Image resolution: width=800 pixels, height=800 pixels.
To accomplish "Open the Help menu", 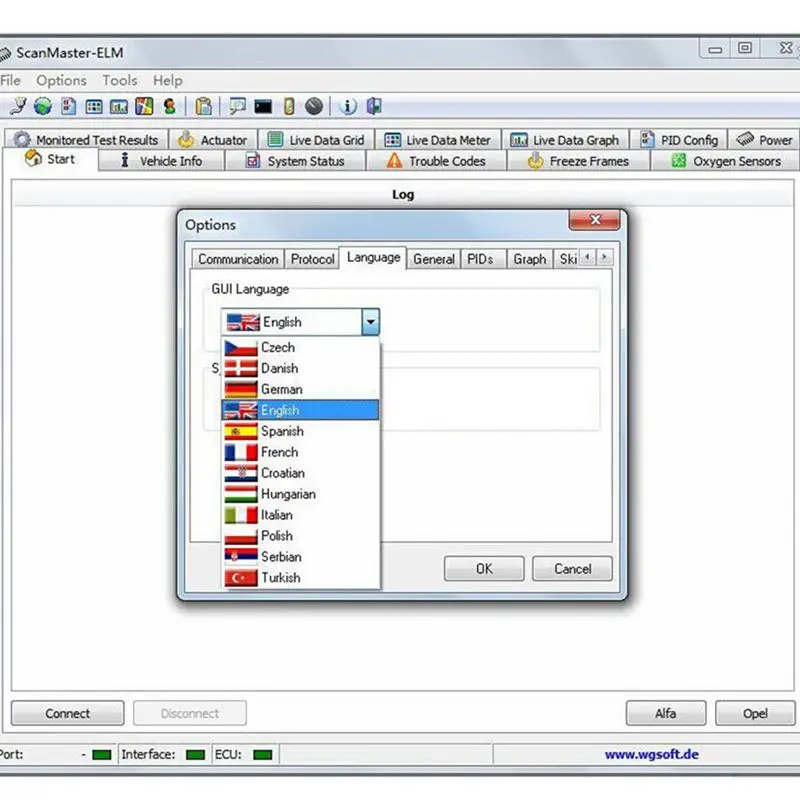I will coord(167,81).
